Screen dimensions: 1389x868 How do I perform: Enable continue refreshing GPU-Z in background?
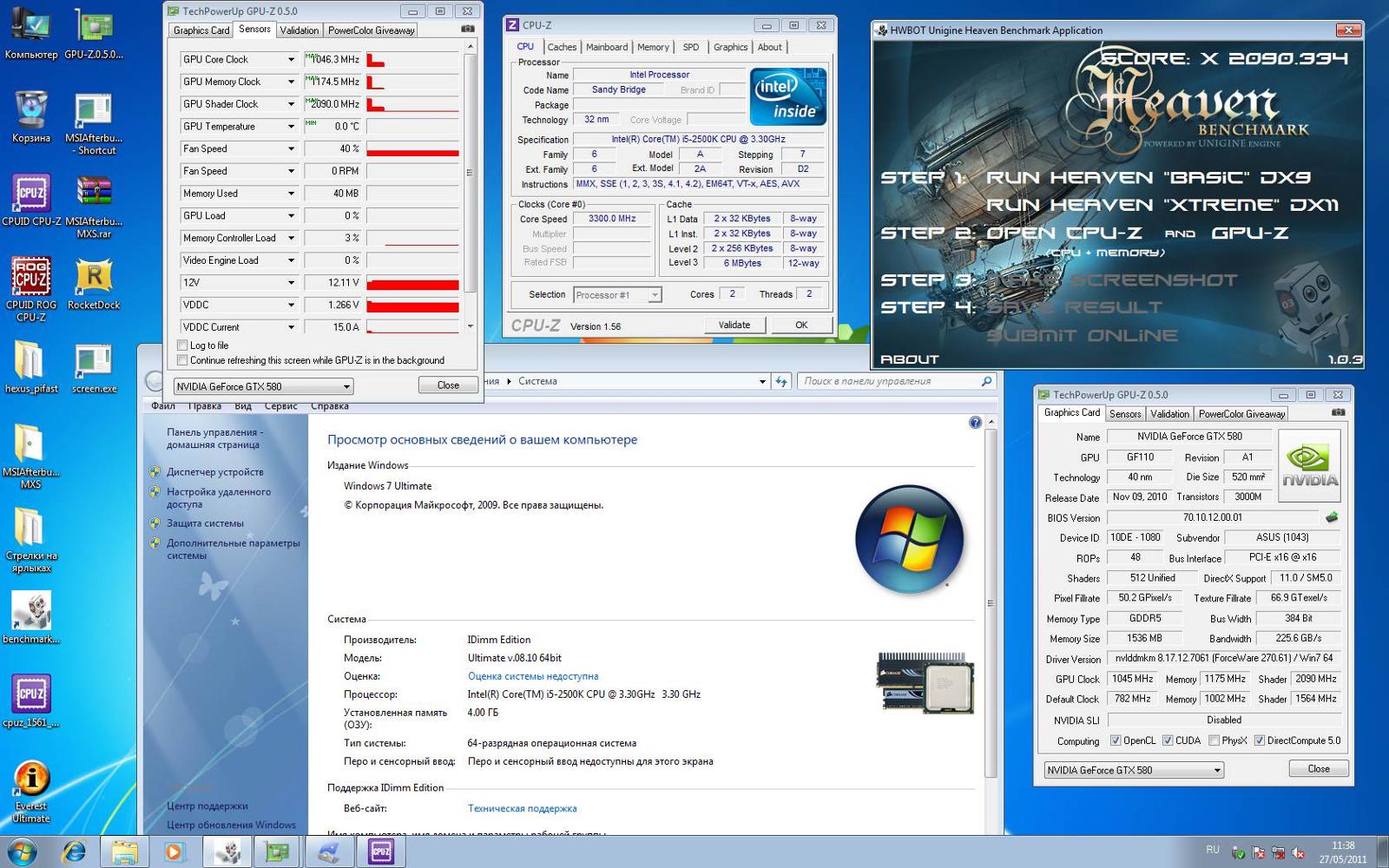(182, 360)
